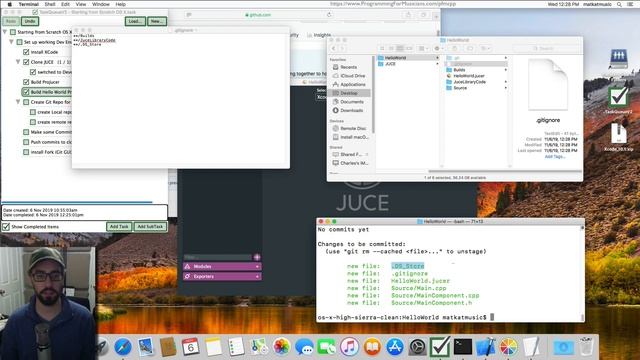Click the HelloWorld.jucer file in Finder
The width and height of the screenshot is (640, 360).
coord(469,76)
